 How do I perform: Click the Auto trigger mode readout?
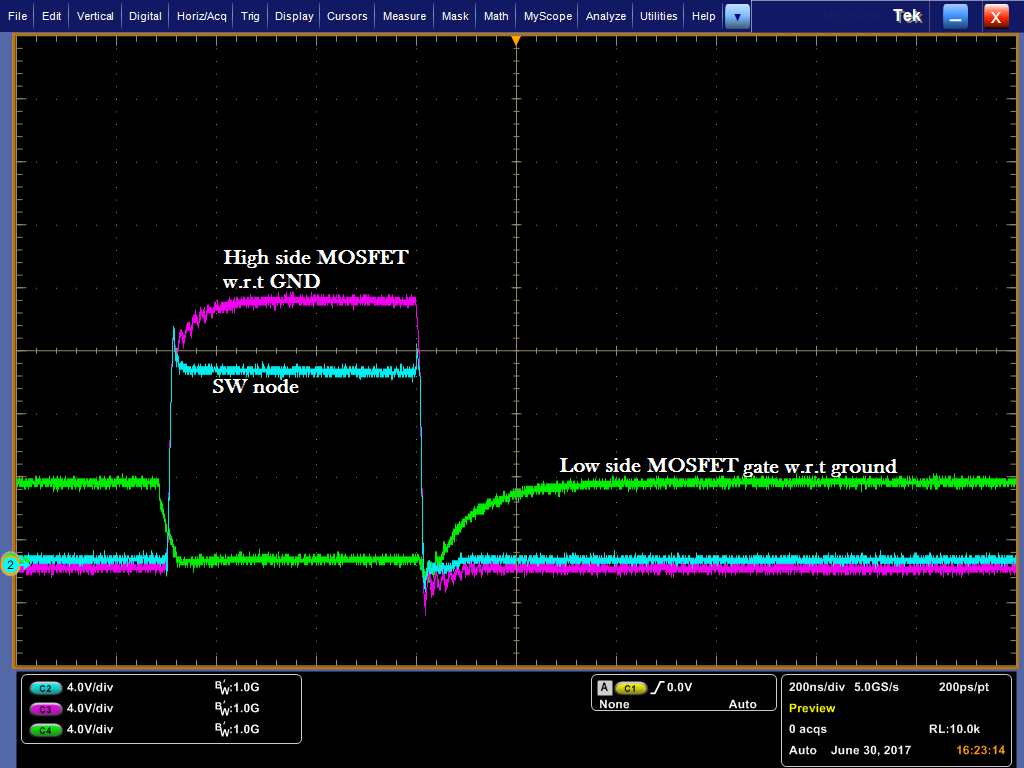coord(743,705)
